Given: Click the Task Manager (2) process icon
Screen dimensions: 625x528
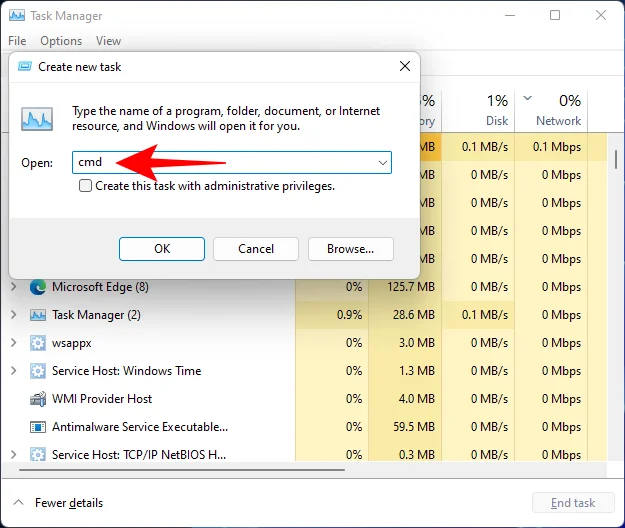Looking at the screenshot, I should [x=38, y=315].
